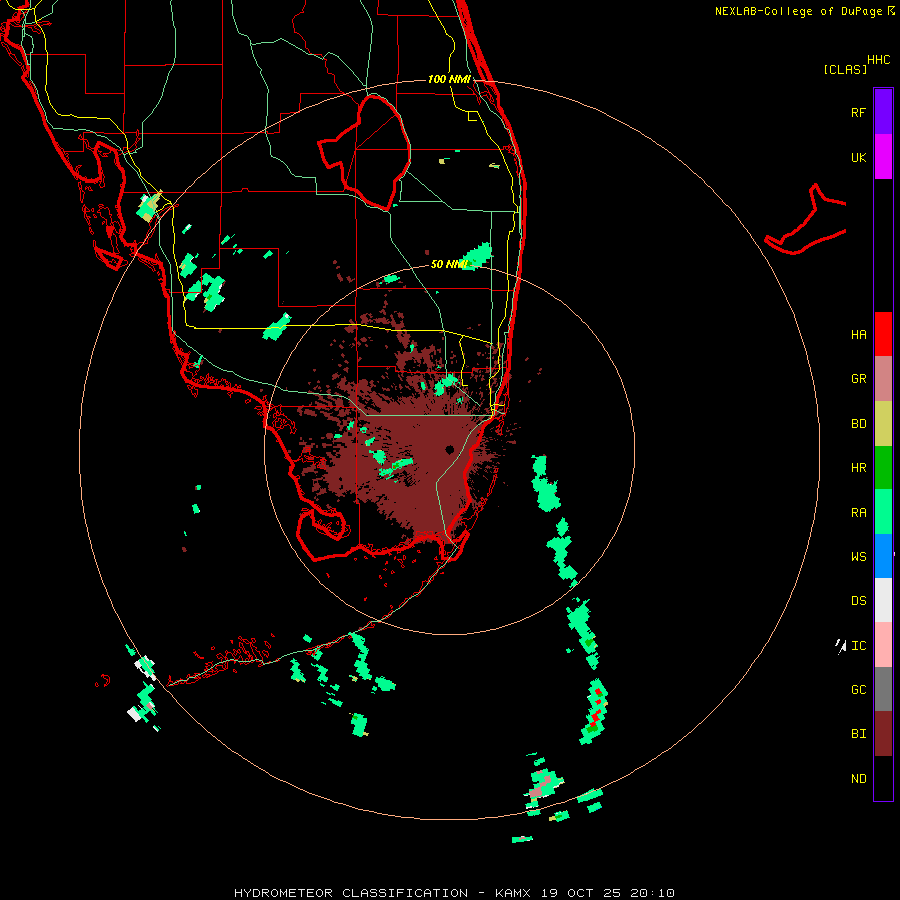The image size is (900, 900).
Task: Select the gray GC legend swatch
Action: (883, 689)
